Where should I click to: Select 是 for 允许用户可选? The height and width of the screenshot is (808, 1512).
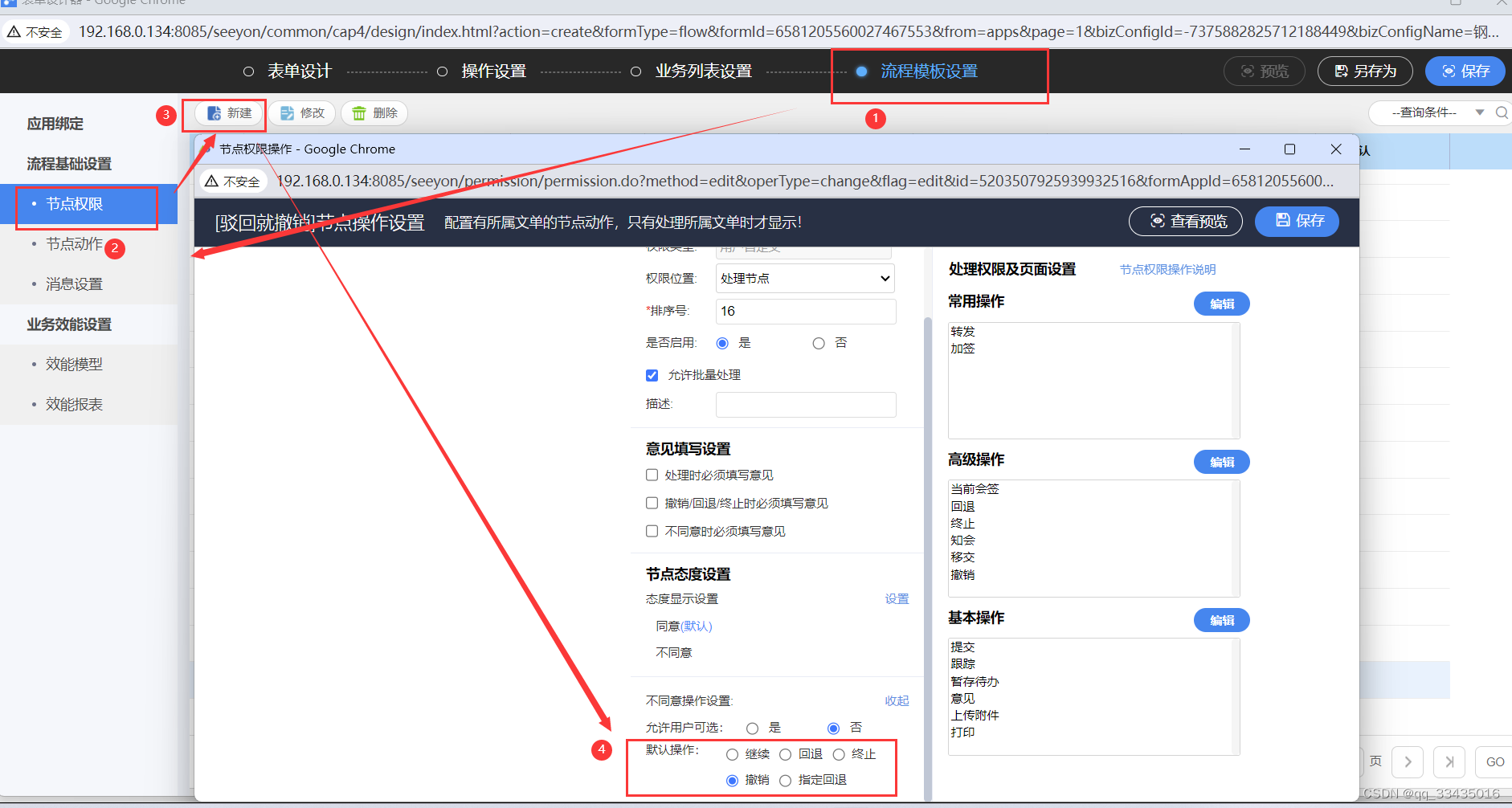[752, 728]
